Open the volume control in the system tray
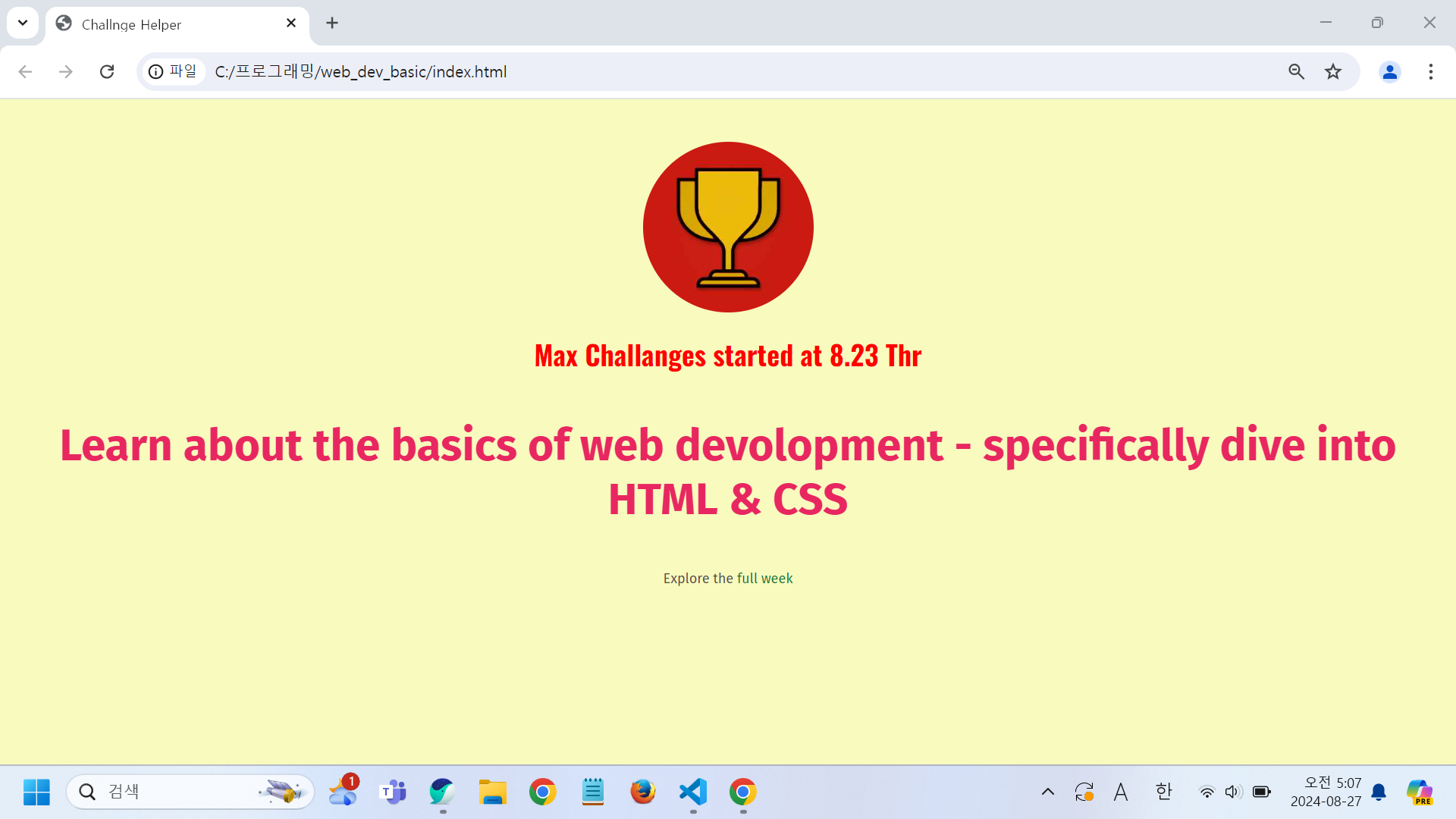The height and width of the screenshot is (819, 1456). click(1233, 792)
